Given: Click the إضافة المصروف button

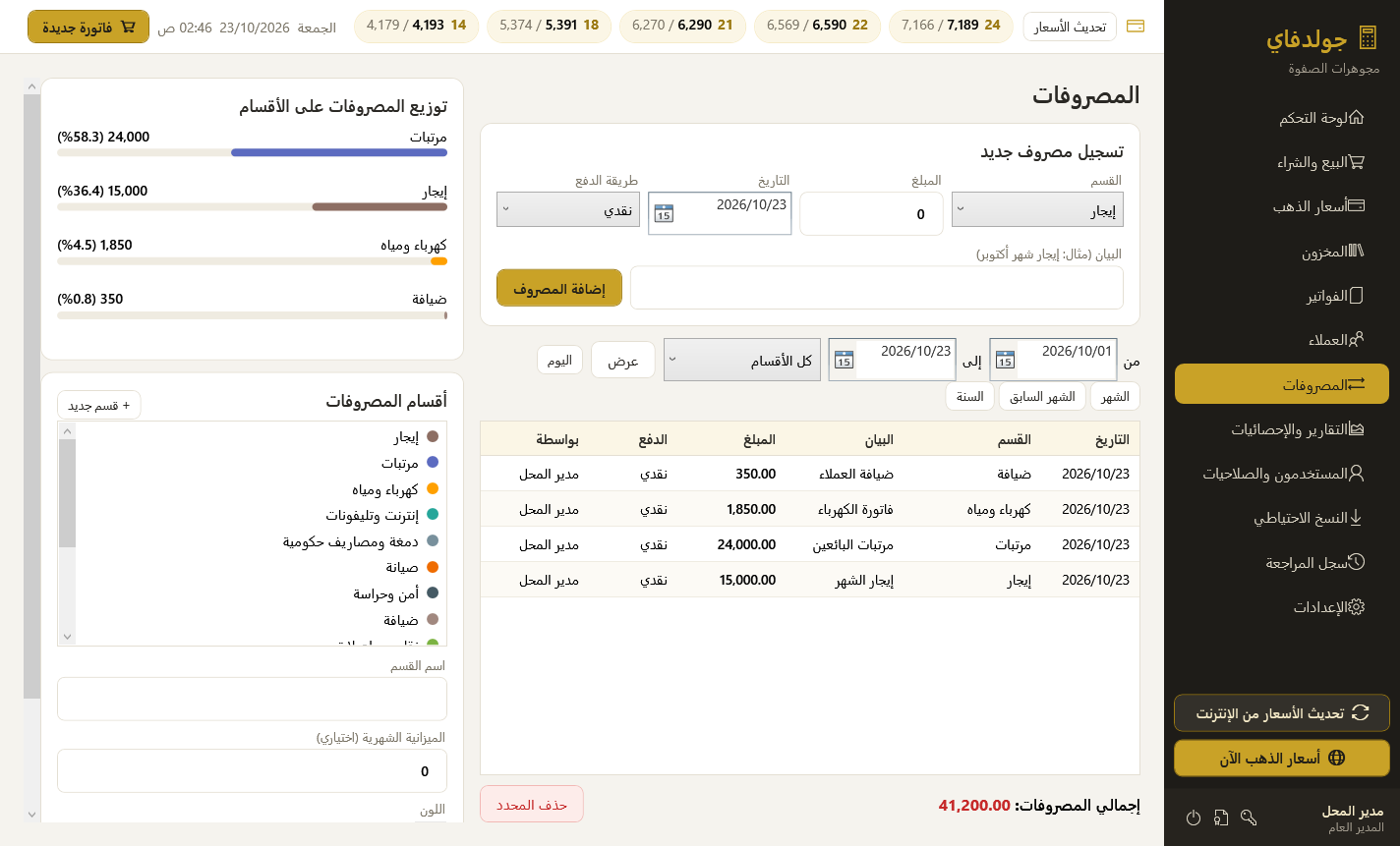Looking at the screenshot, I should coord(559,288).
